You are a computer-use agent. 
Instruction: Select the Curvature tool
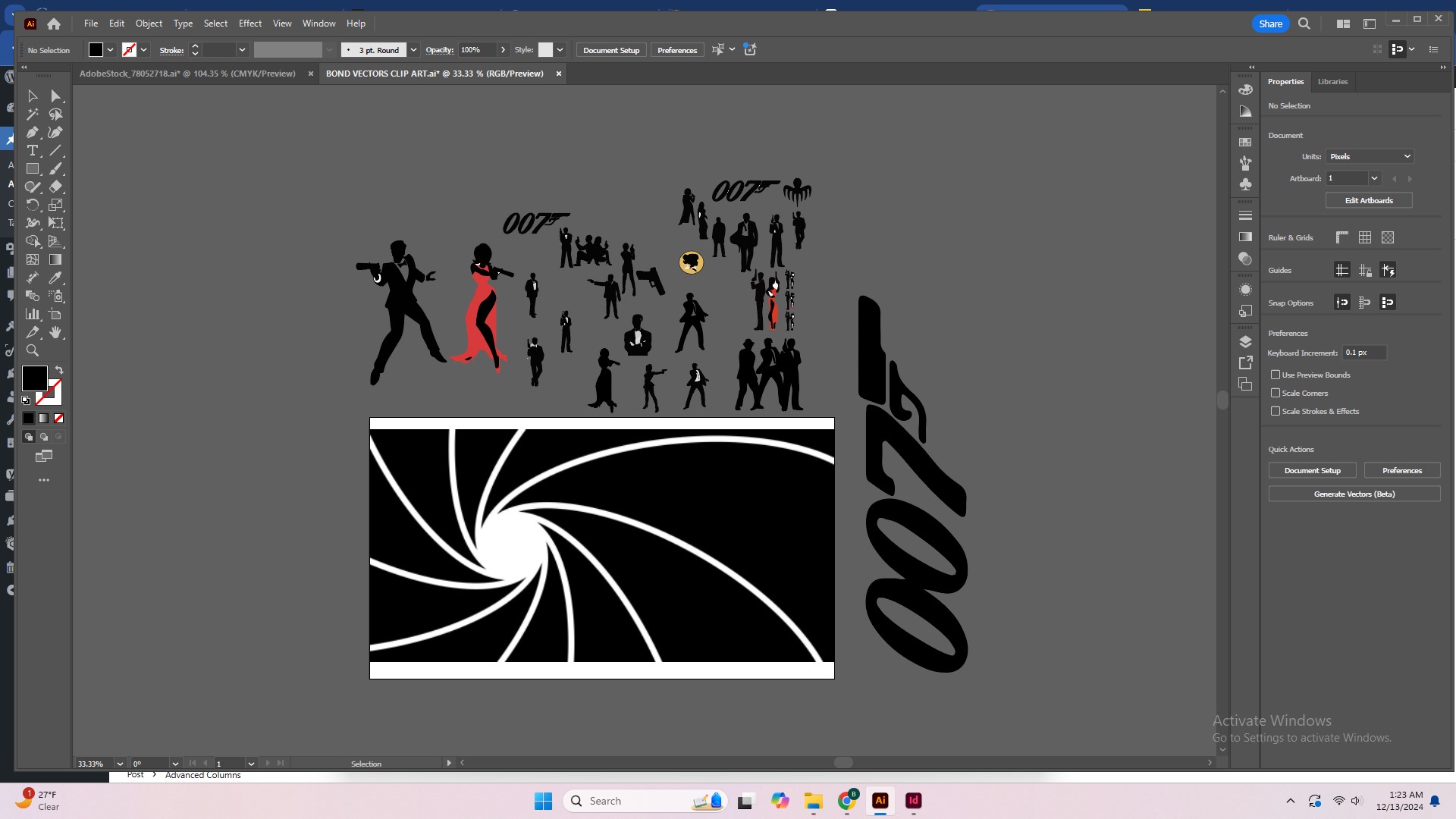click(55, 133)
